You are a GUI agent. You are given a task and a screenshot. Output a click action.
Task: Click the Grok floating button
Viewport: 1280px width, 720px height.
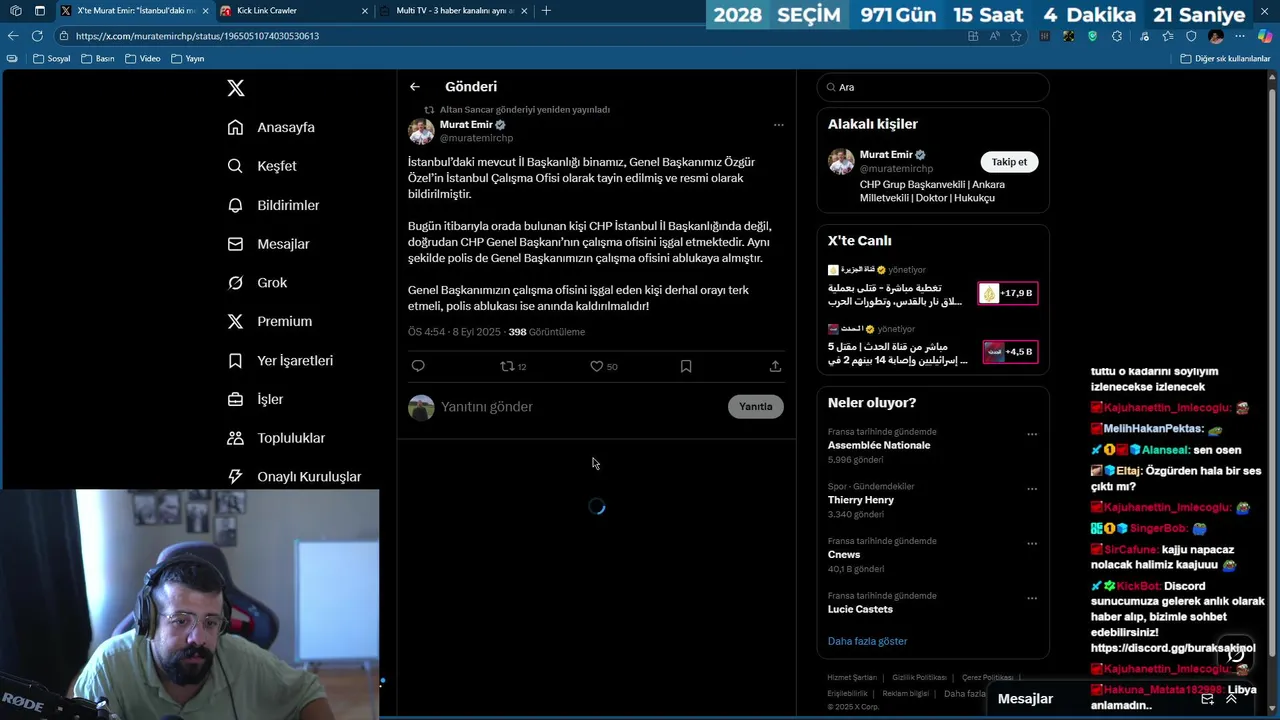tap(1236, 655)
